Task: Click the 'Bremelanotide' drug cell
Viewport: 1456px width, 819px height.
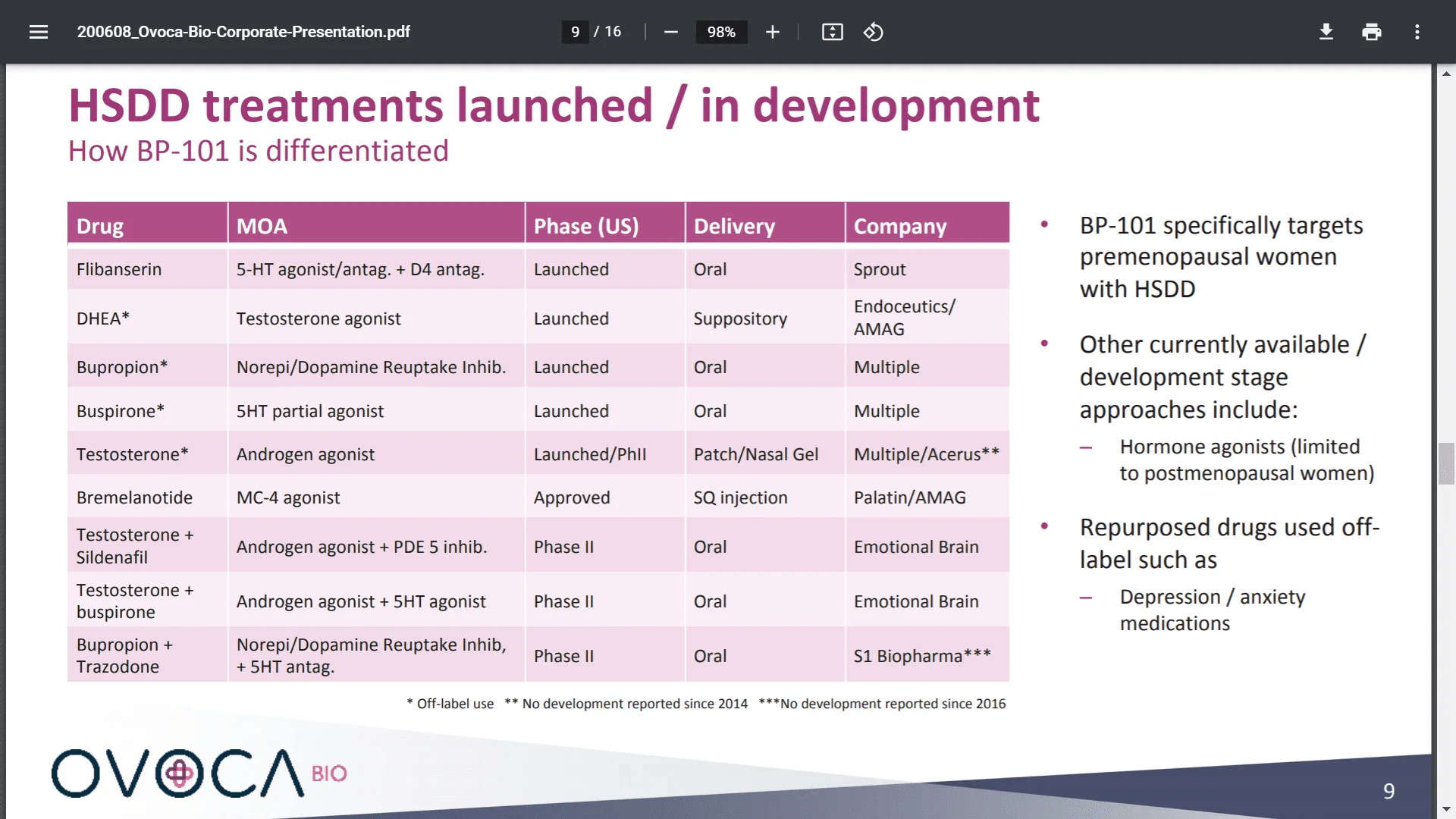Action: coord(147,497)
